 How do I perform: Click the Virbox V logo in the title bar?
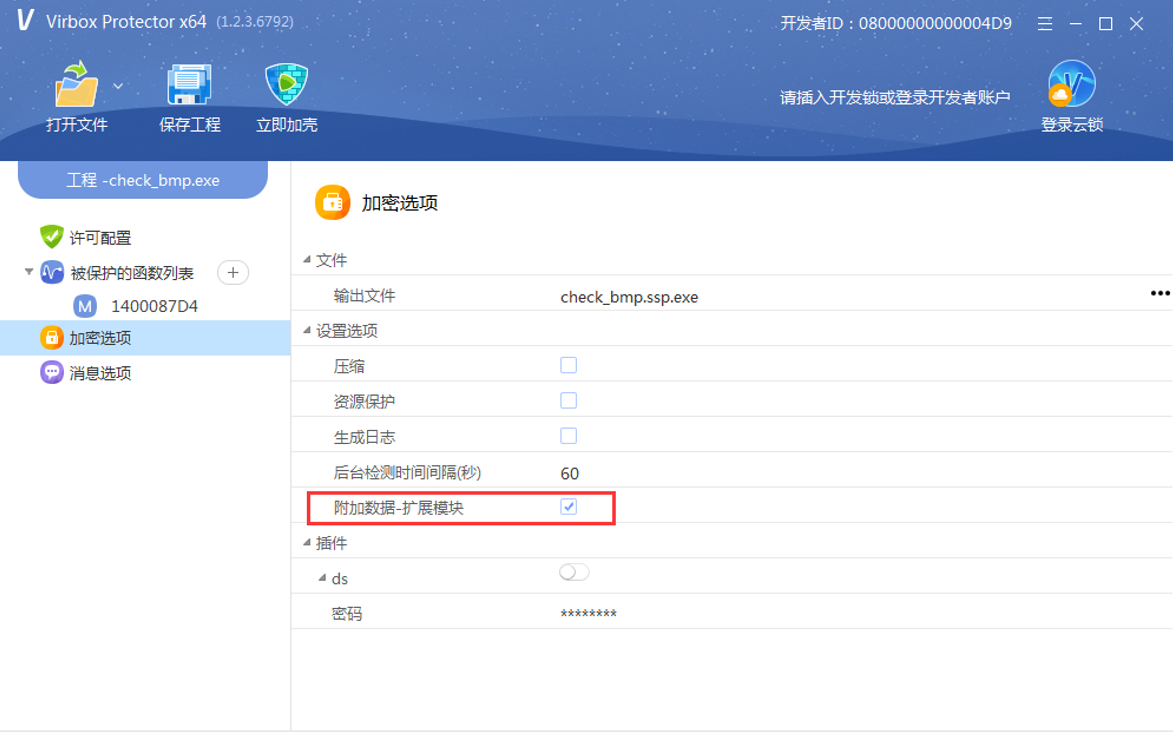point(25,20)
